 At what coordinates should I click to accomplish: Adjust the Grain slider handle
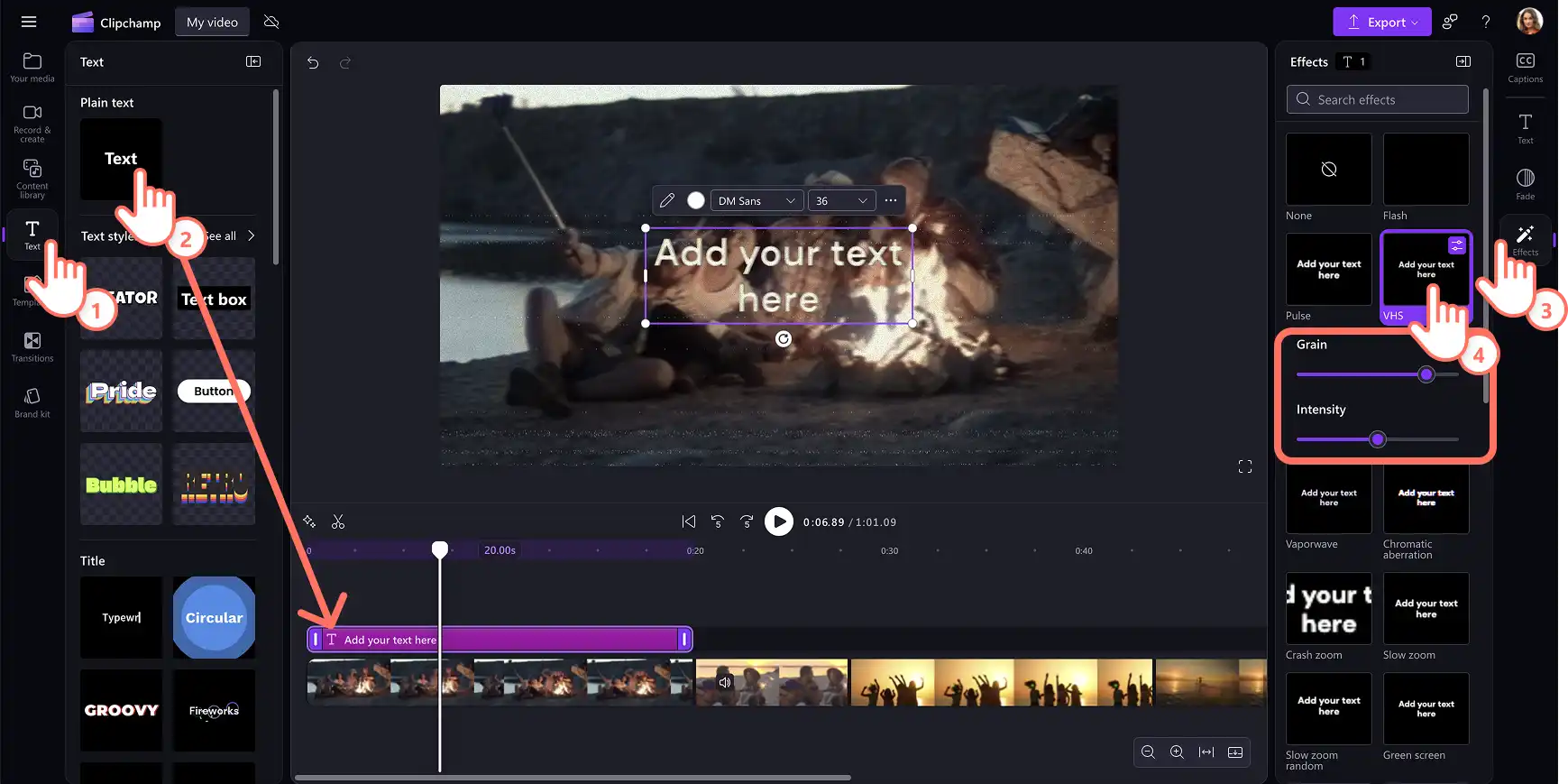(x=1426, y=374)
